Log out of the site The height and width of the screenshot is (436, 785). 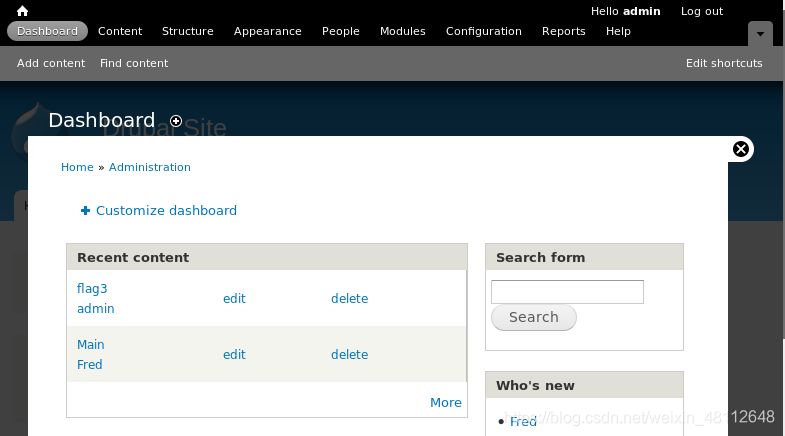tap(702, 11)
